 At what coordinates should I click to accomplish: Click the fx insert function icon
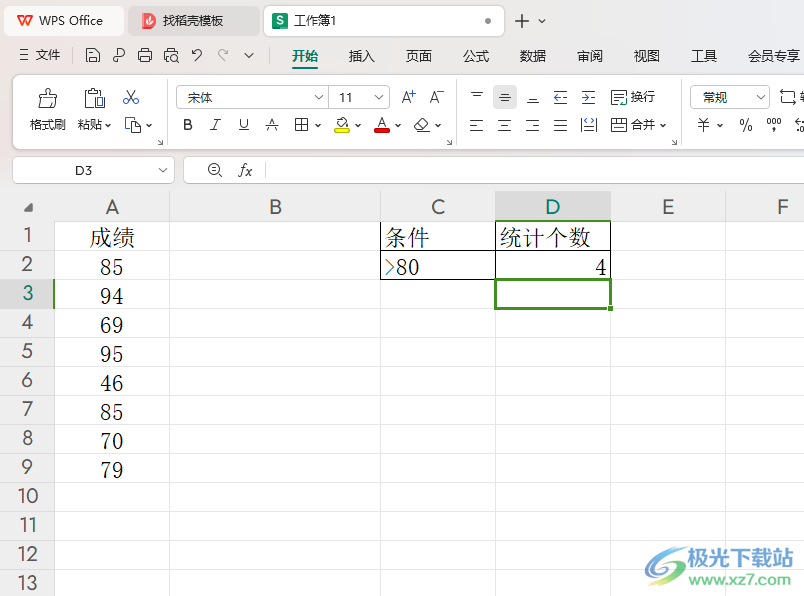click(x=245, y=170)
